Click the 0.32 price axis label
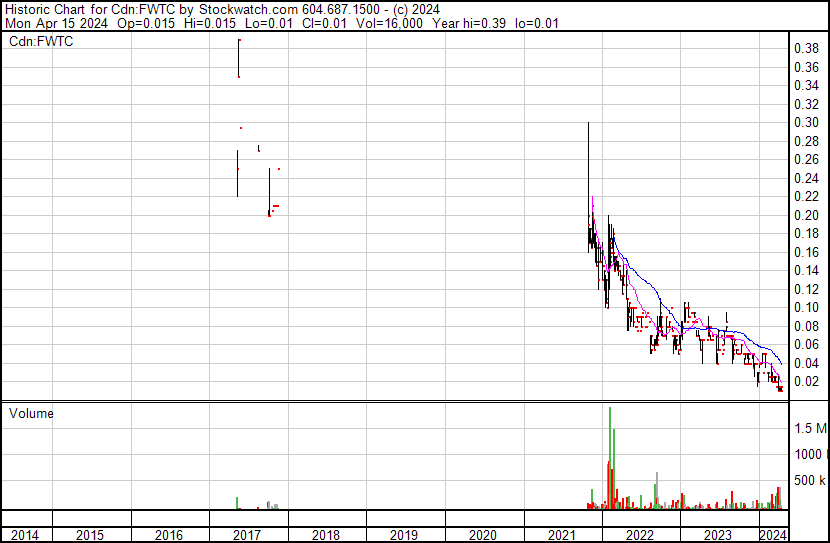 [x=806, y=104]
